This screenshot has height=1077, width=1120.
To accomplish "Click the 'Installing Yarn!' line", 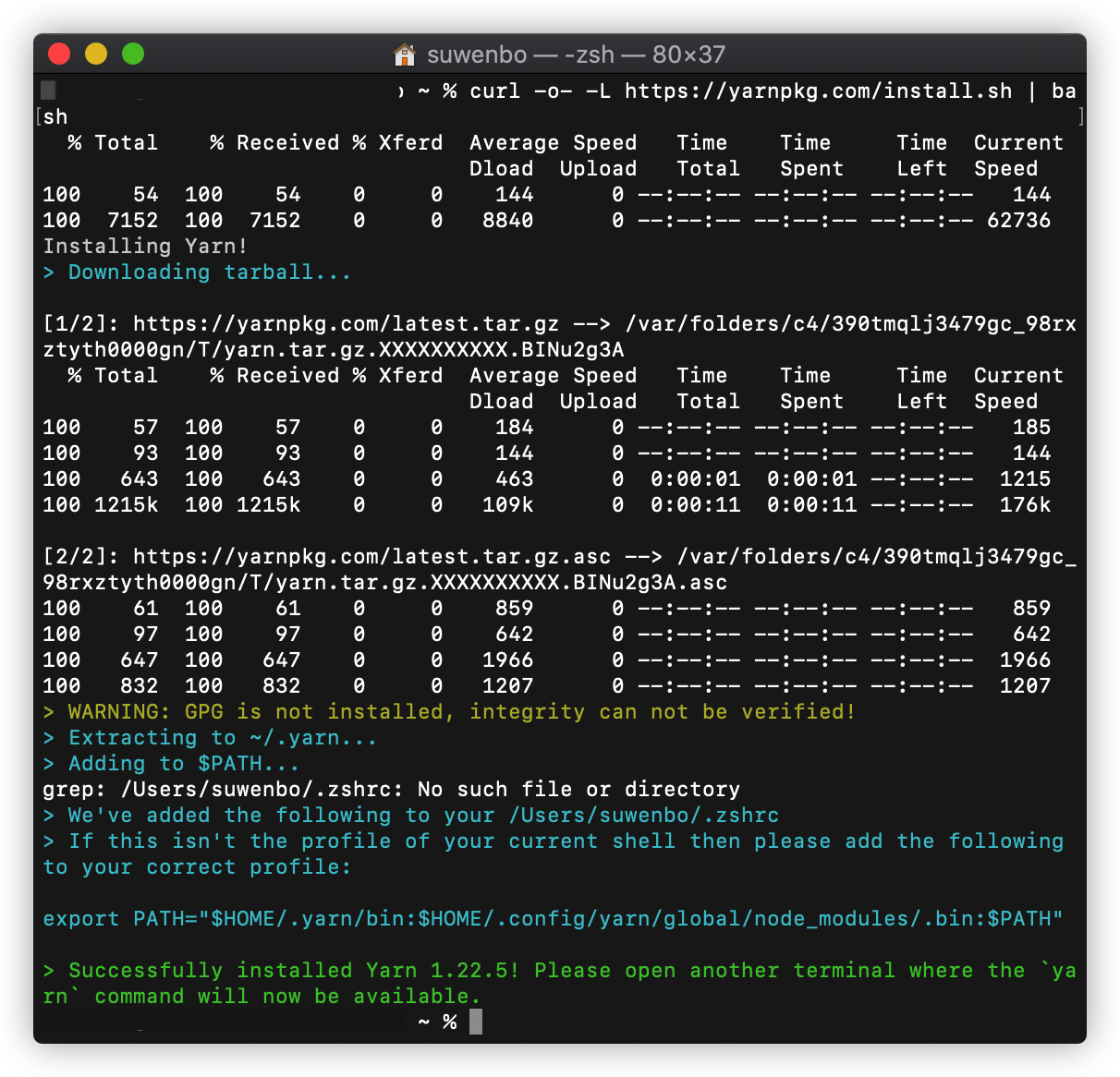I will (x=145, y=246).
